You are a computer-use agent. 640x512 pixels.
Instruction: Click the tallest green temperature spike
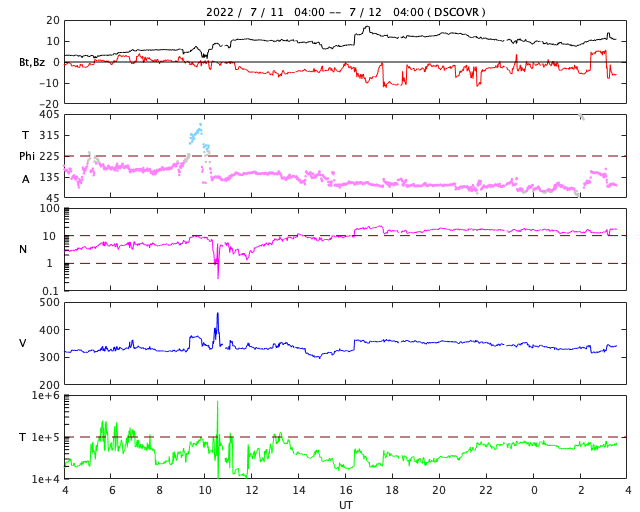click(218, 402)
